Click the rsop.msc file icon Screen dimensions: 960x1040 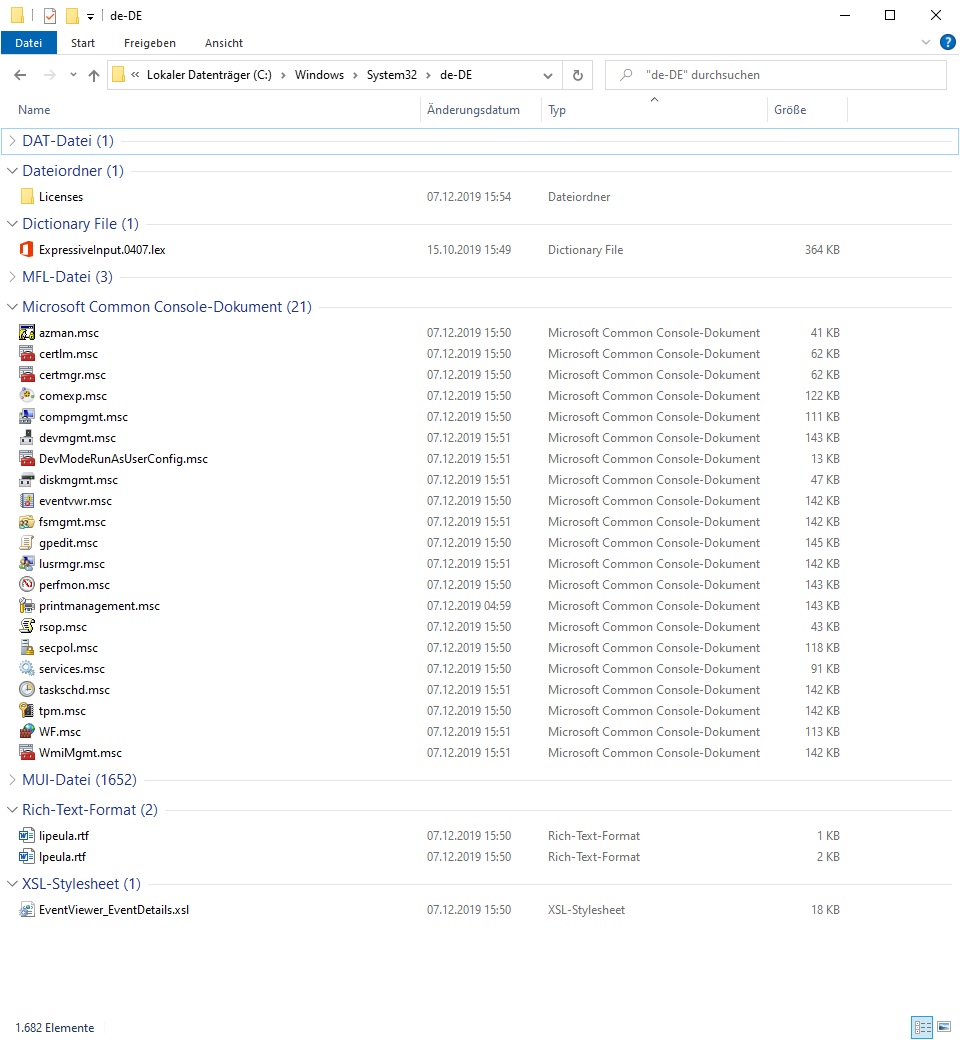pyautogui.click(x=27, y=627)
